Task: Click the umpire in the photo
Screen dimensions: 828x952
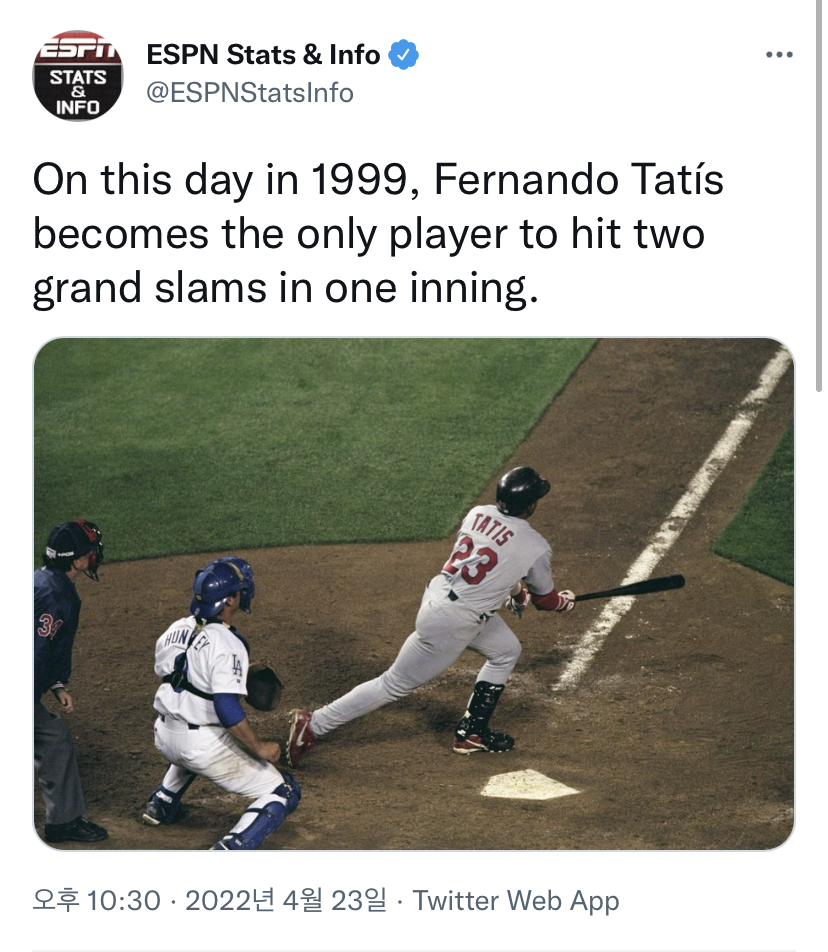Action: coord(64,680)
